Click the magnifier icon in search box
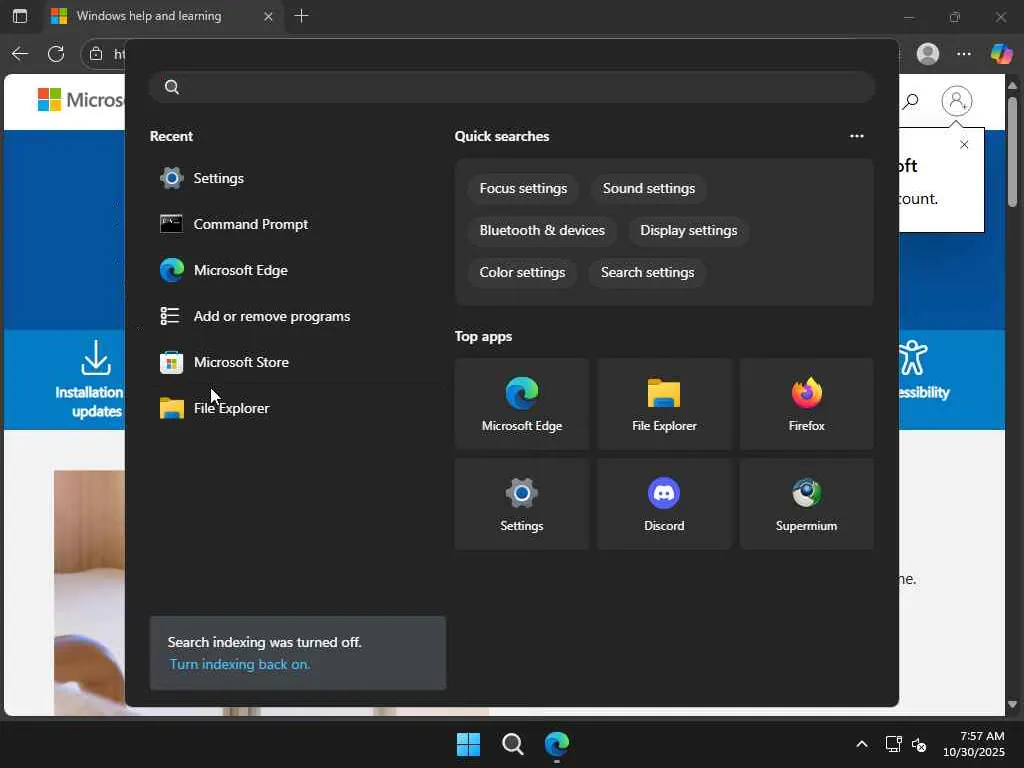Screen dimensions: 1024x768 [172, 87]
